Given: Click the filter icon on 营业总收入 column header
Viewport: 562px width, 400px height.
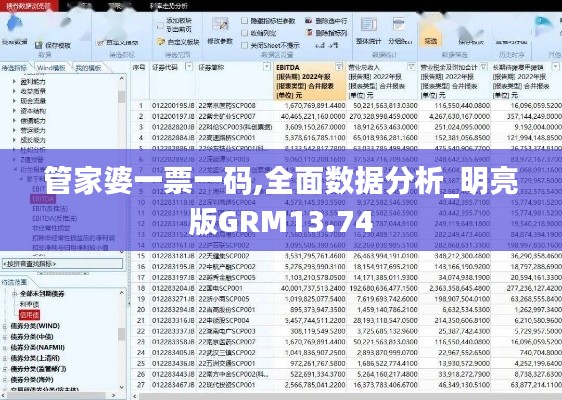Looking at the screenshot, I should 411,66.
